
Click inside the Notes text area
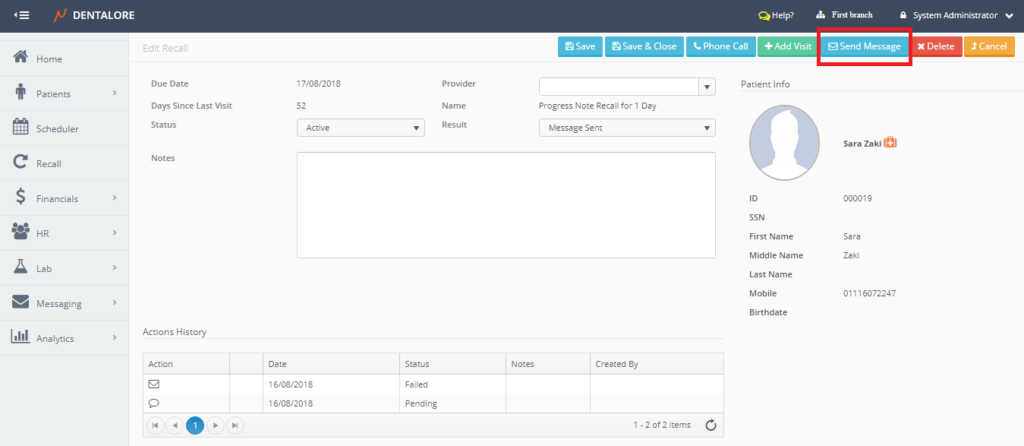click(x=505, y=205)
